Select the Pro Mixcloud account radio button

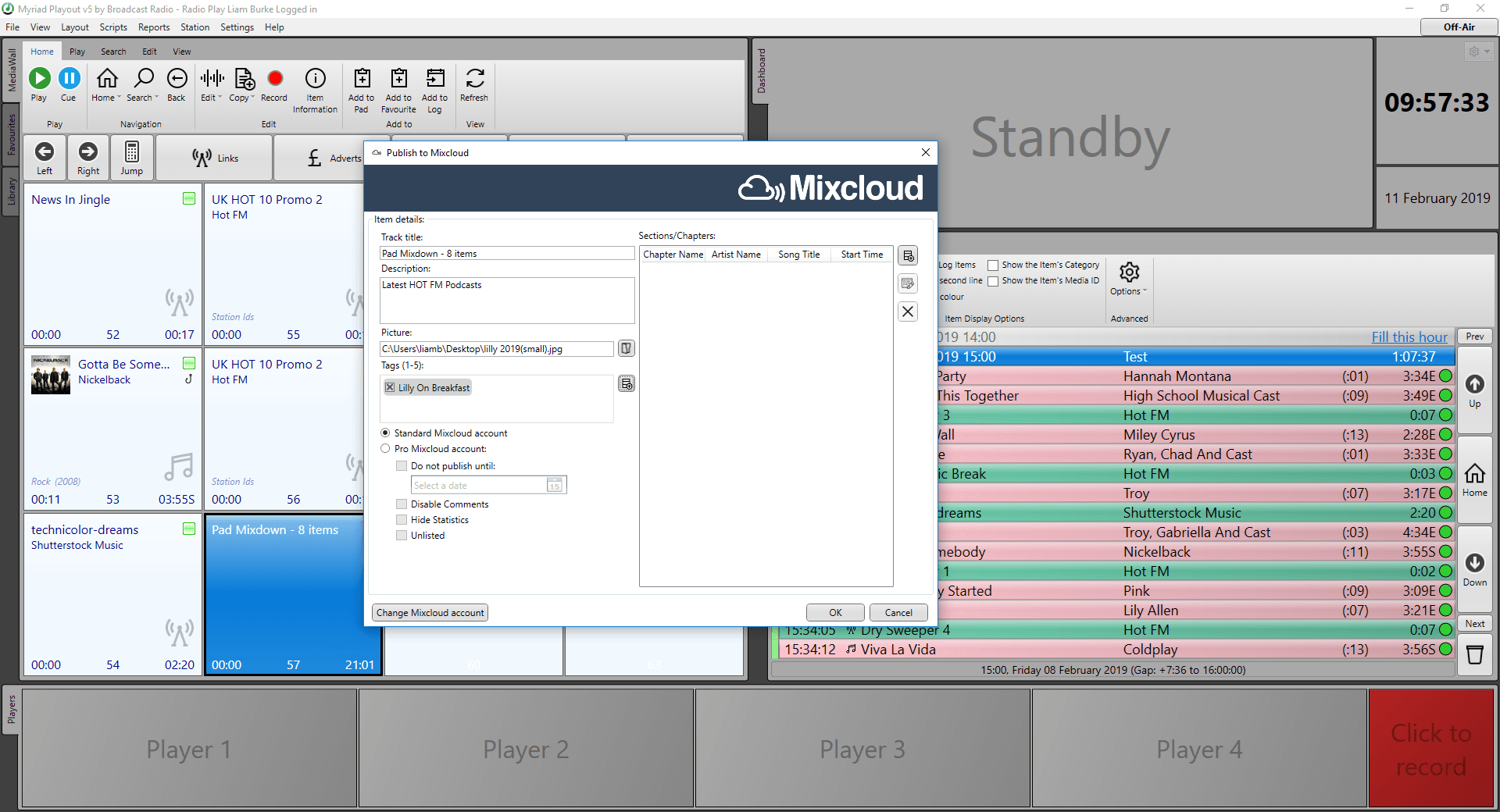pyautogui.click(x=385, y=448)
